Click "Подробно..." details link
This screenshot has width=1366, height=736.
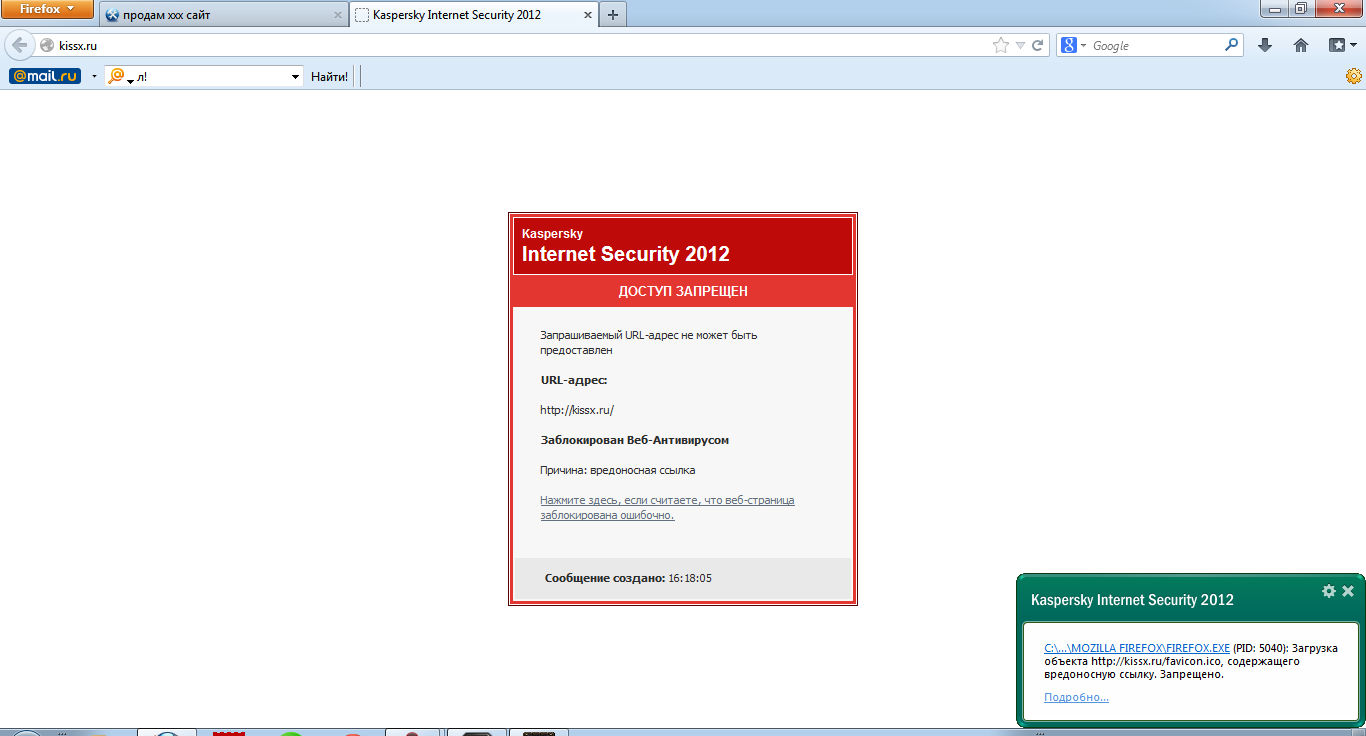pos(1076,697)
